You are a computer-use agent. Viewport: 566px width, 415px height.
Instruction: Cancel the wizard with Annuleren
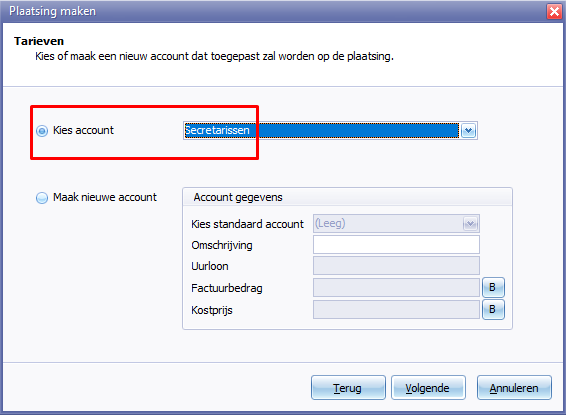tap(514, 388)
